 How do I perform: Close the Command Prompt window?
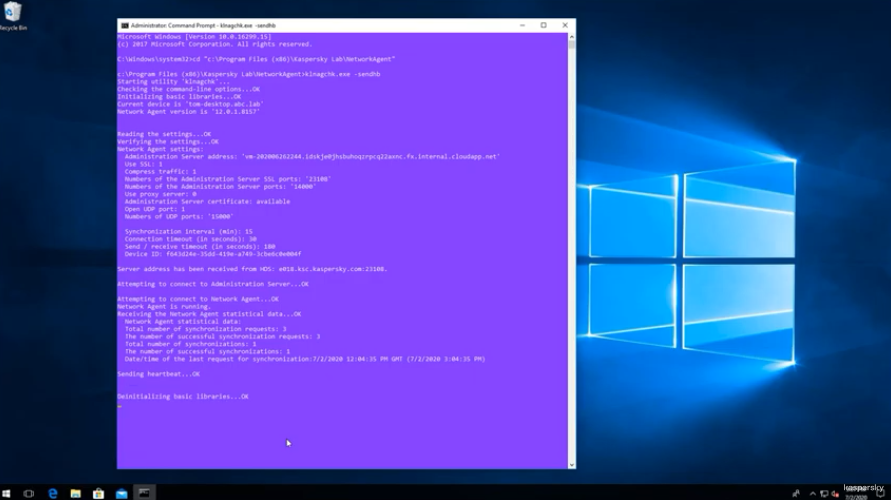tap(565, 26)
